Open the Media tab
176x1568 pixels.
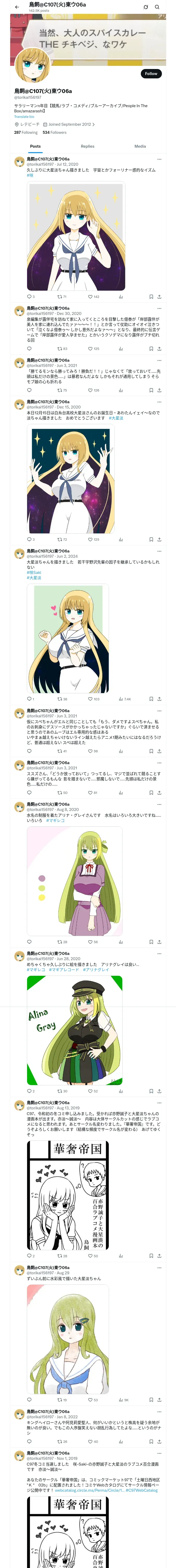point(140,146)
